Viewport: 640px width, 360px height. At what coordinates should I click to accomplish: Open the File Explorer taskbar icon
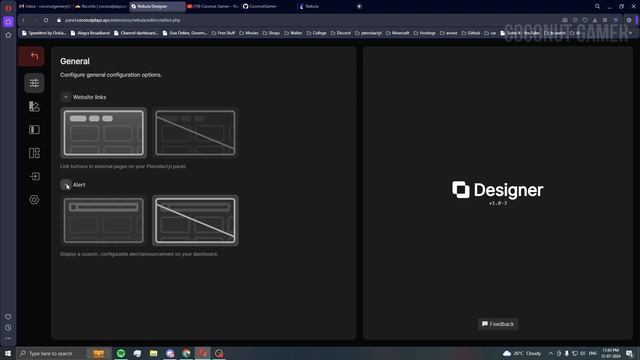(x=153, y=353)
